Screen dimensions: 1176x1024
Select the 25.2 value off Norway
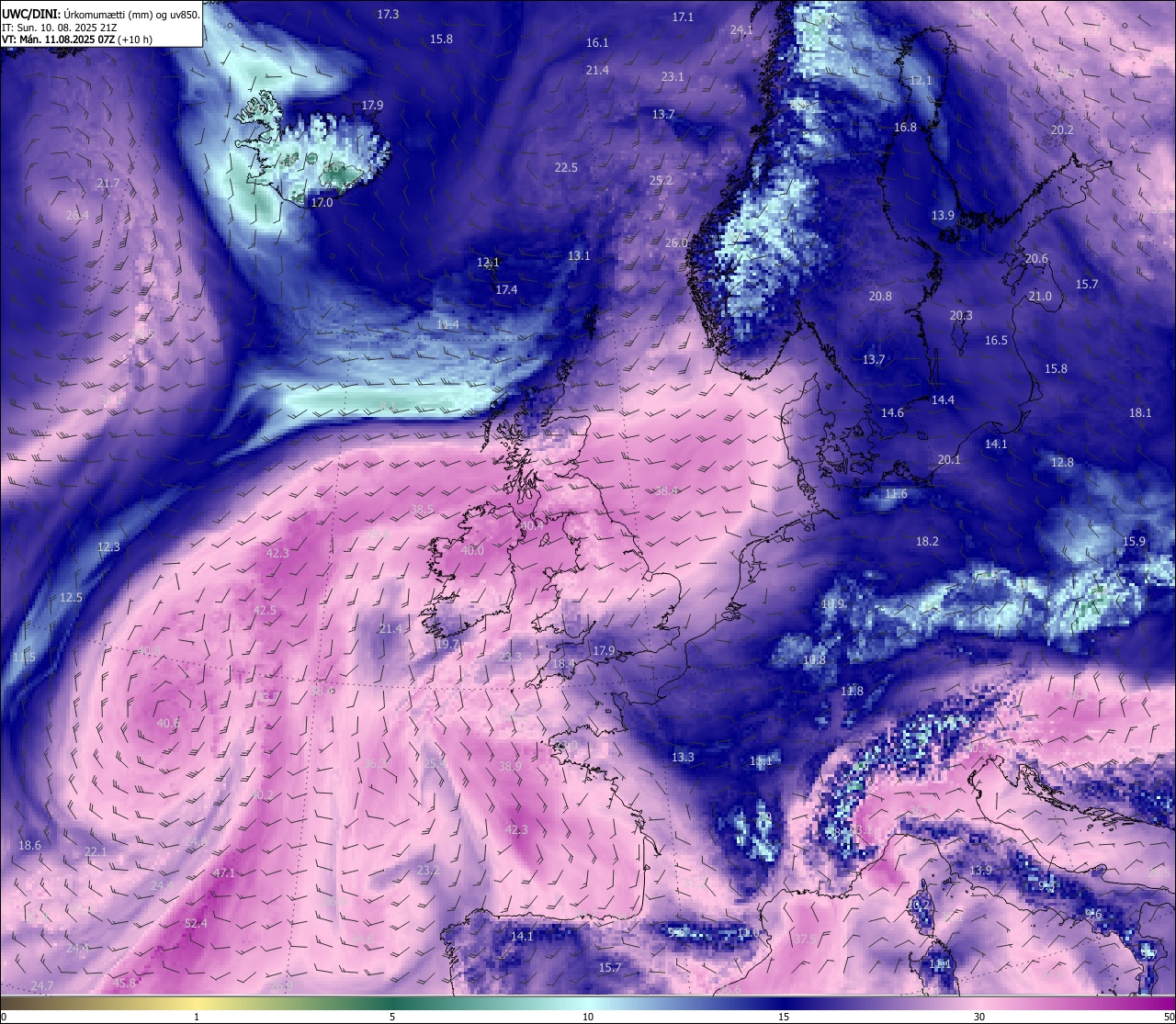[661, 180]
